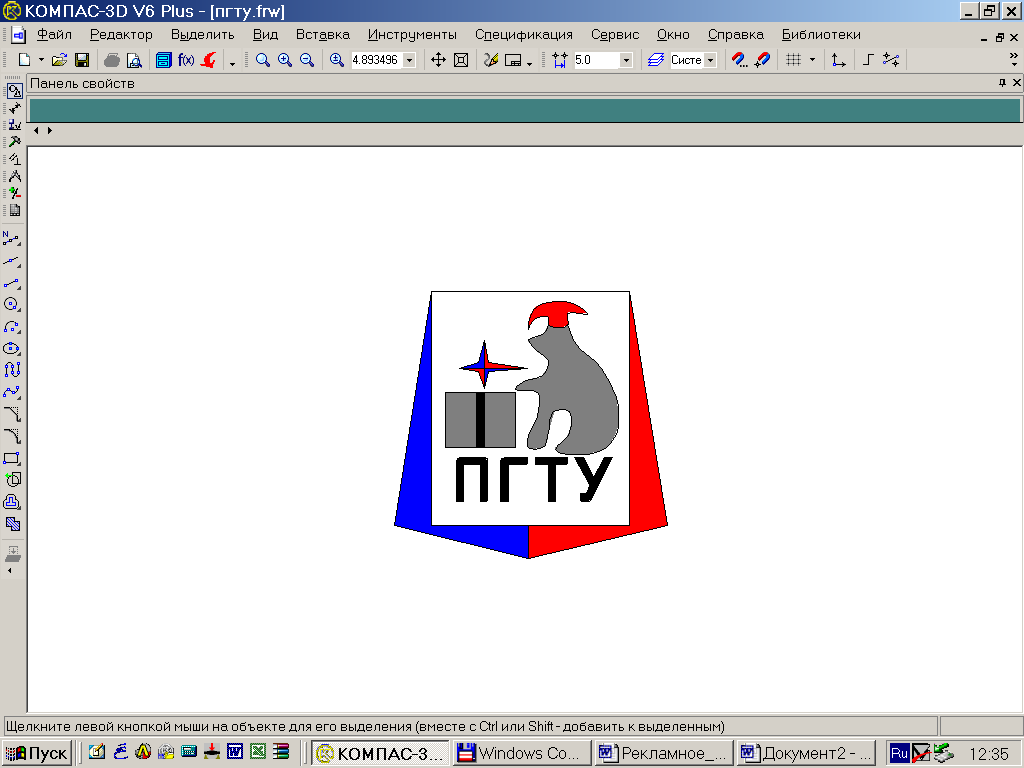Screen dimensions: 1024x768
Task: Select the Geometry panel switch icon
Action: coord(14,91)
